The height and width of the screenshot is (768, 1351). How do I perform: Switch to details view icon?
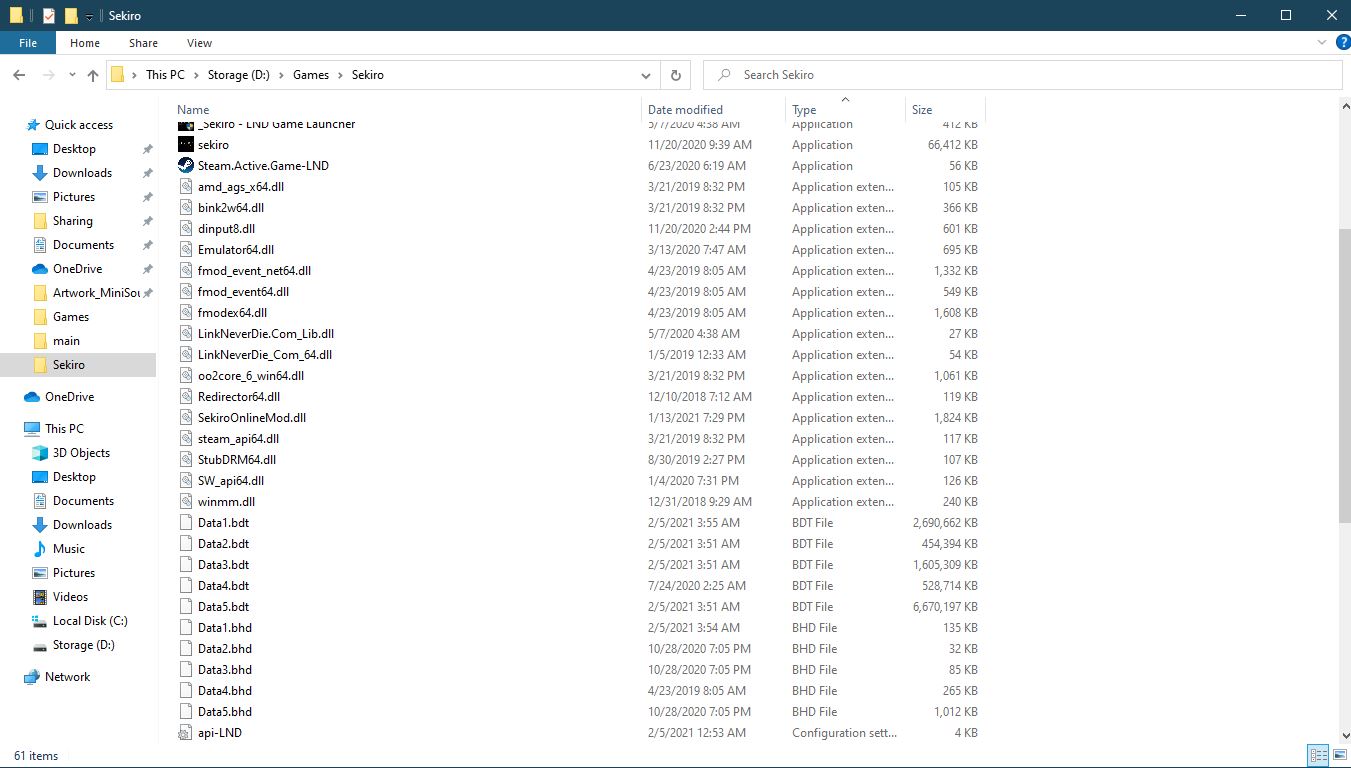[x=1318, y=755]
